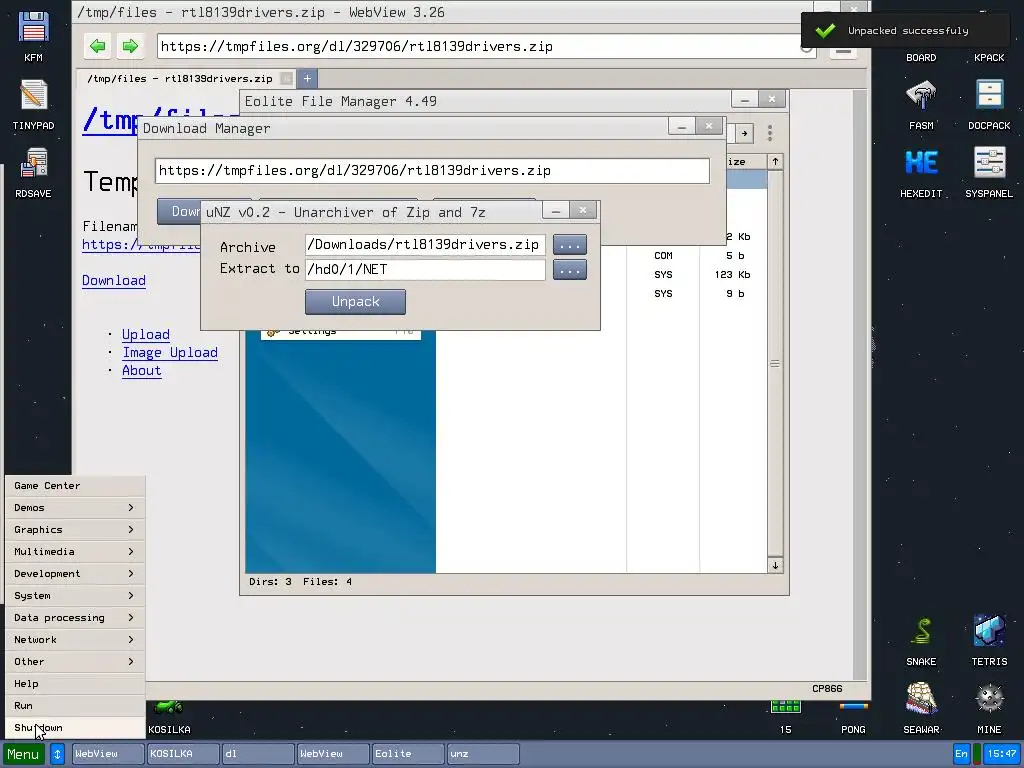Image resolution: width=1024 pixels, height=768 pixels.
Task: Browse for archive file in uNZ
Action: click(569, 245)
